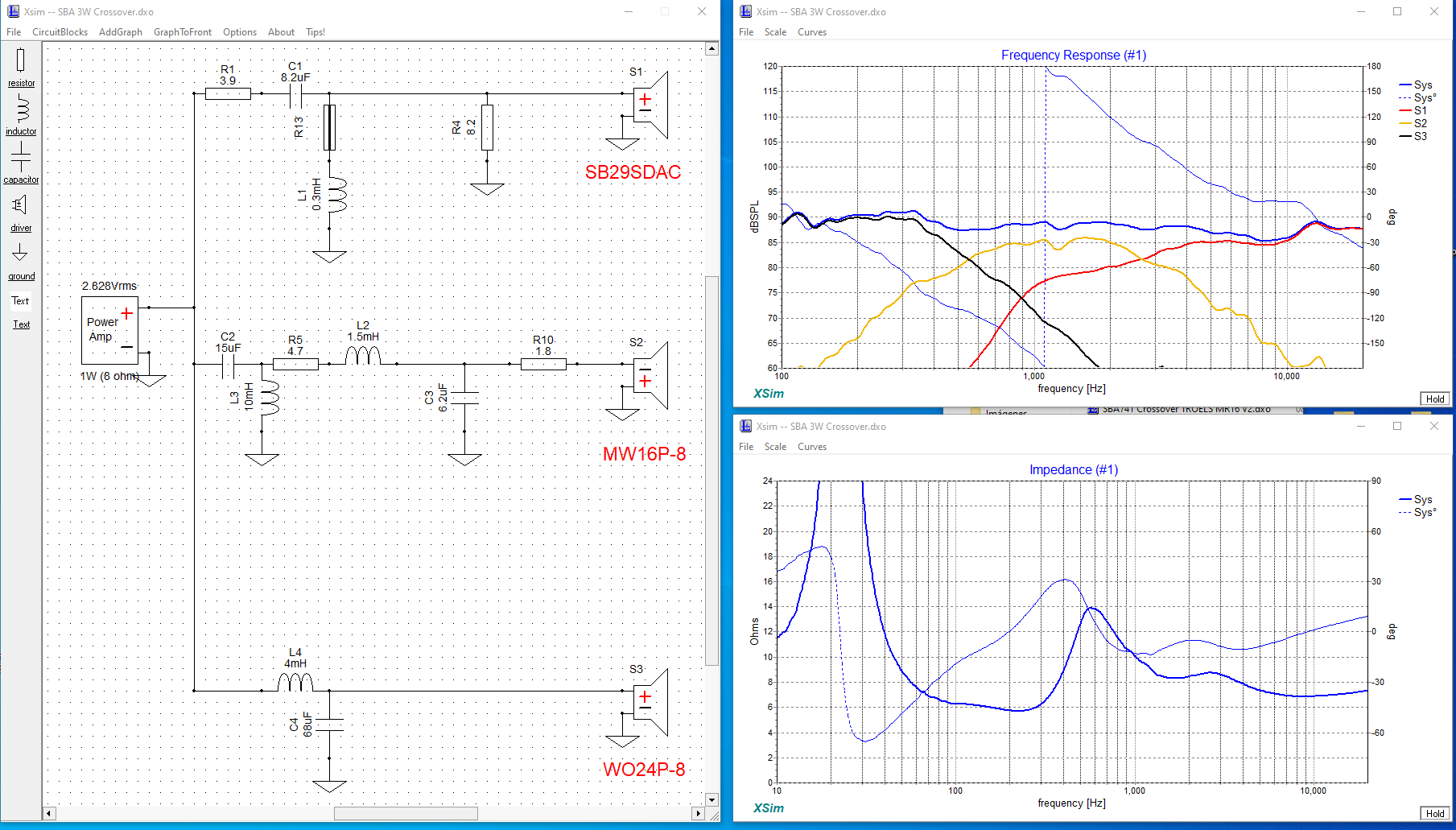Select the boxed Text tool
The image size is (1456, 830).
pyautogui.click(x=20, y=301)
